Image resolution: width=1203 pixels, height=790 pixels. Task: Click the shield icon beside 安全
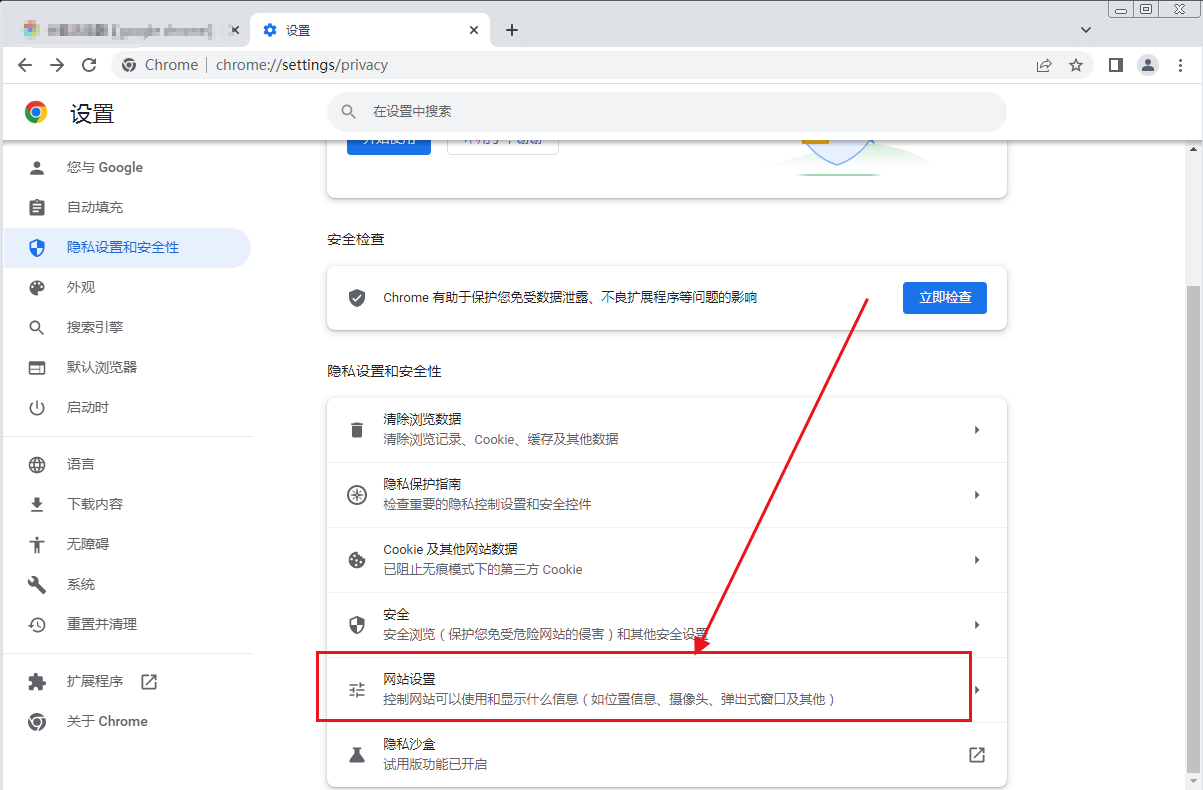[x=357, y=625]
